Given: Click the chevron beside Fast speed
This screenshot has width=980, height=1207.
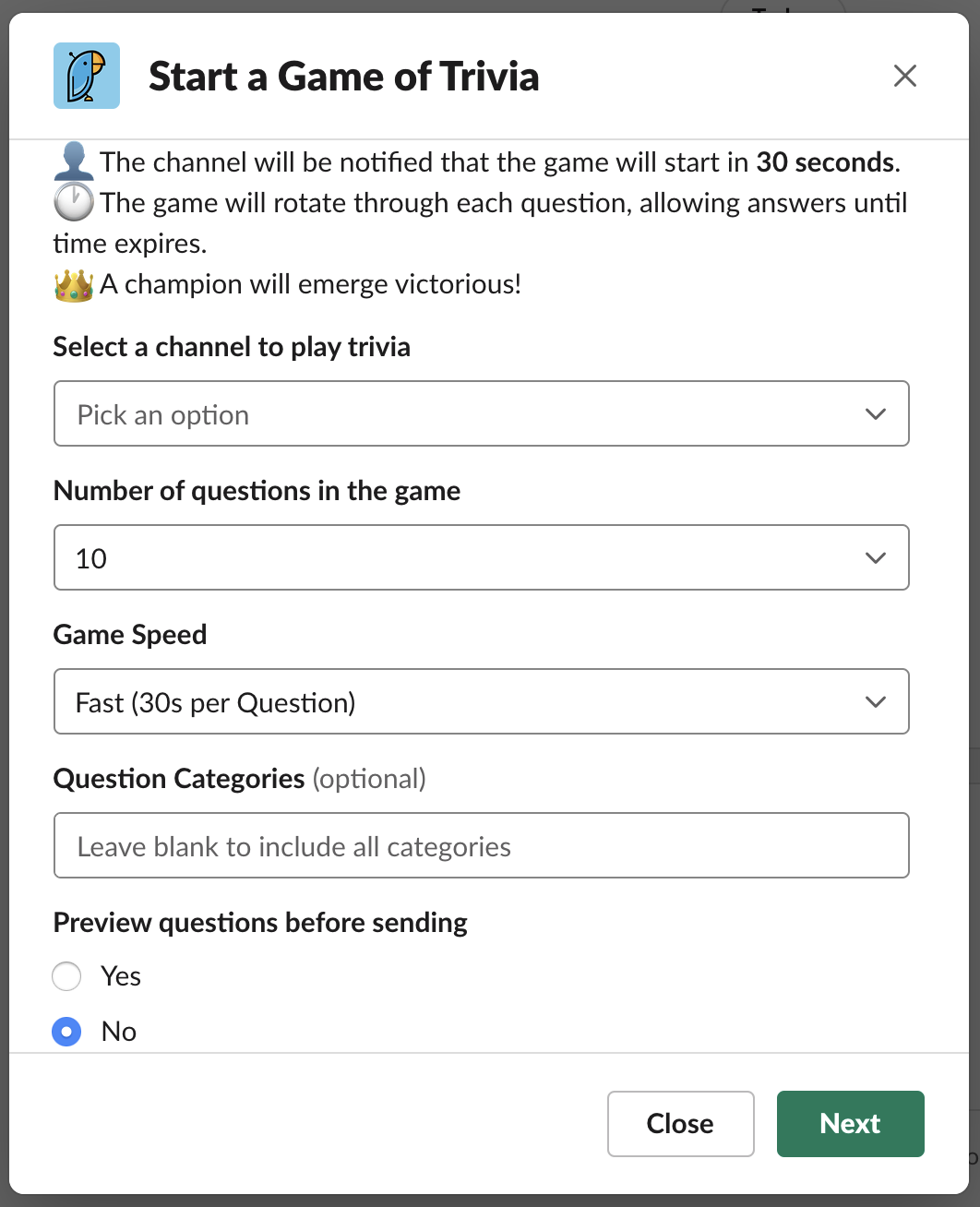Looking at the screenshot, I should pos(876,702).
